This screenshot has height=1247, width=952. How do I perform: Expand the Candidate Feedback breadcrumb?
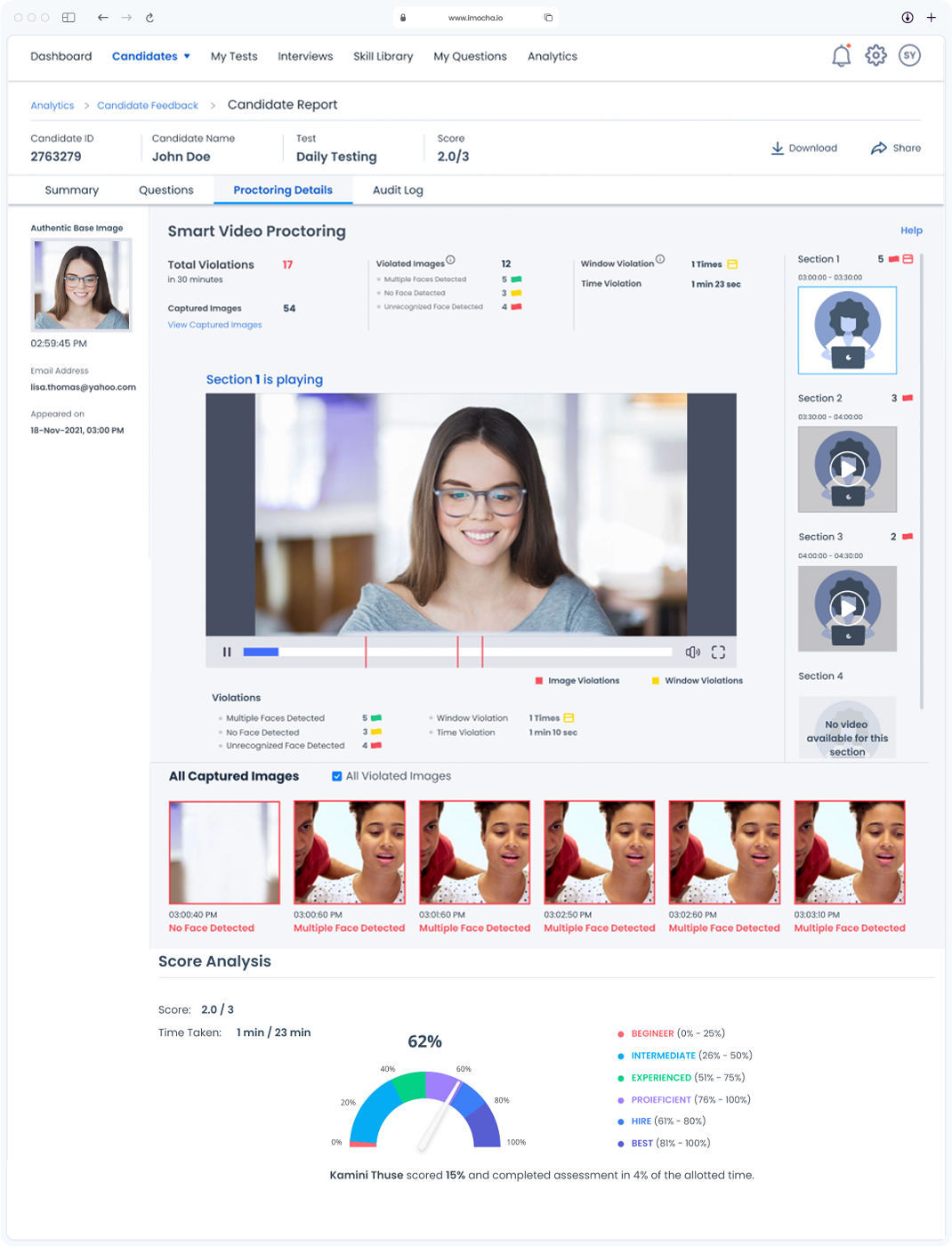[147, 105]
